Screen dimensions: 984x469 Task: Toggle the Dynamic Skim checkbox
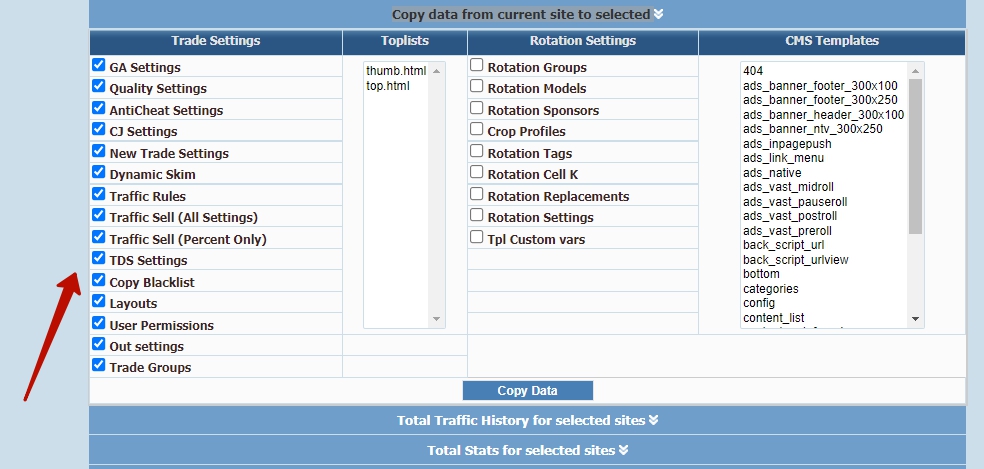99,172
